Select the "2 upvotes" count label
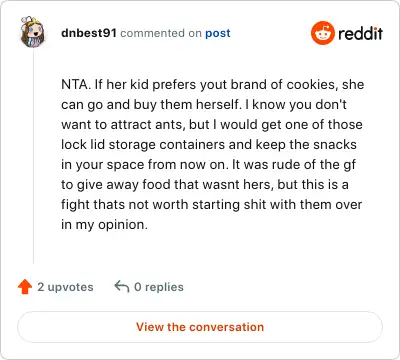Screen dimensions: 400x360 click(65, 287)
